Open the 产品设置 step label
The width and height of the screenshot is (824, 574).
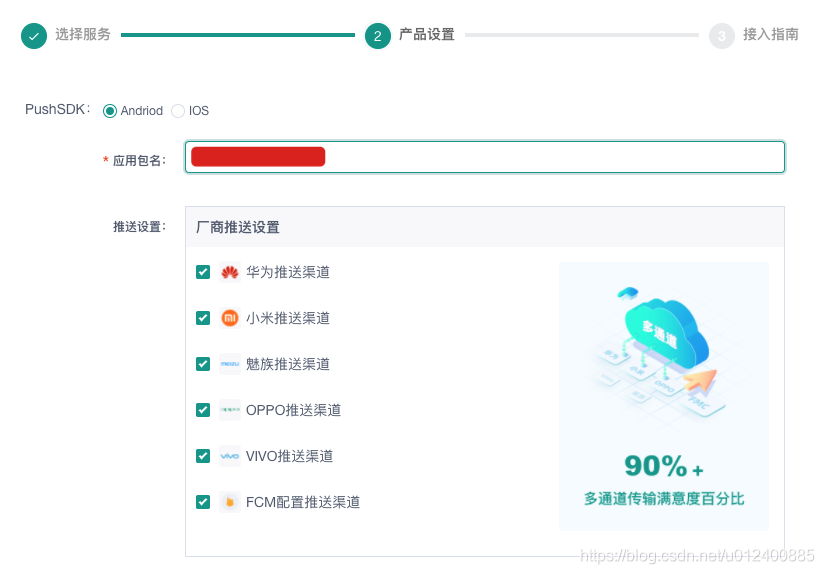pos(427,35)
